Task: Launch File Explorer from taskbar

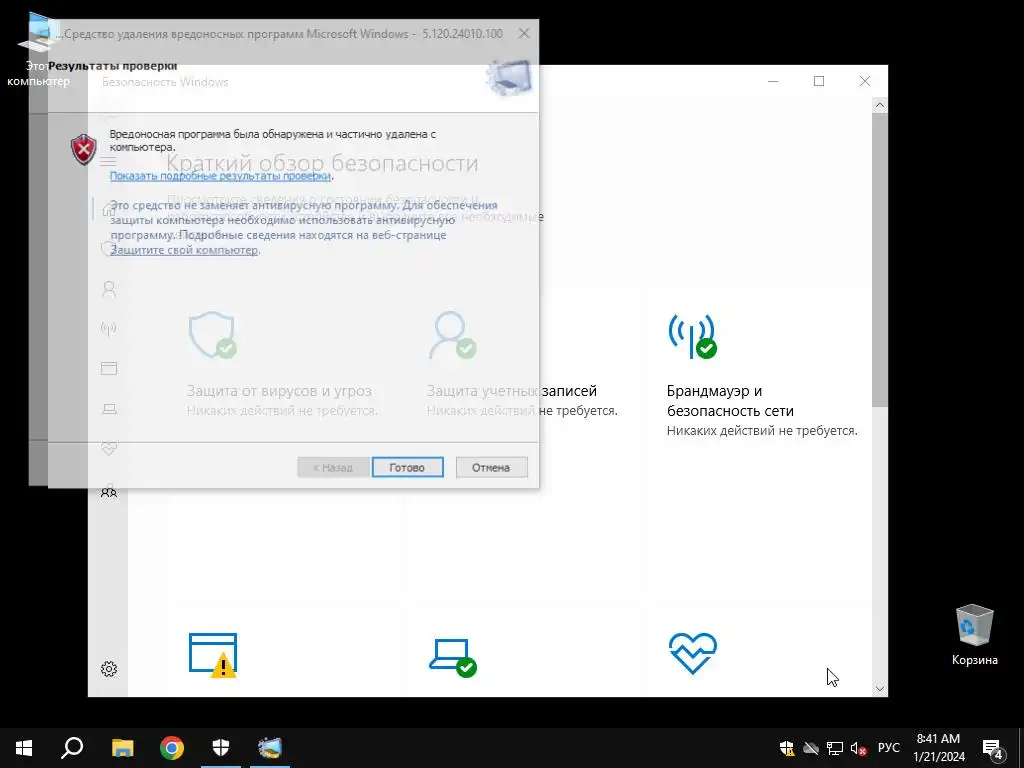Action: point(122,748)
